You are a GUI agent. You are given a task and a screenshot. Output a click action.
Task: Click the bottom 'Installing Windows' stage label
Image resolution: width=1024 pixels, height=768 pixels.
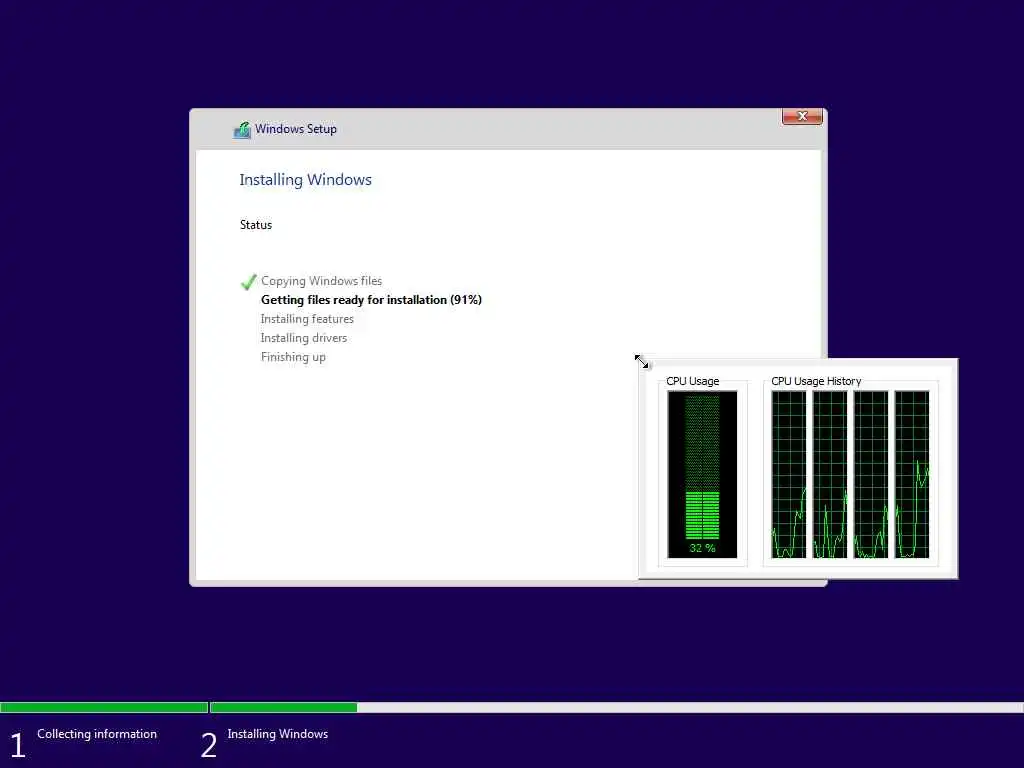click(278, 734)
